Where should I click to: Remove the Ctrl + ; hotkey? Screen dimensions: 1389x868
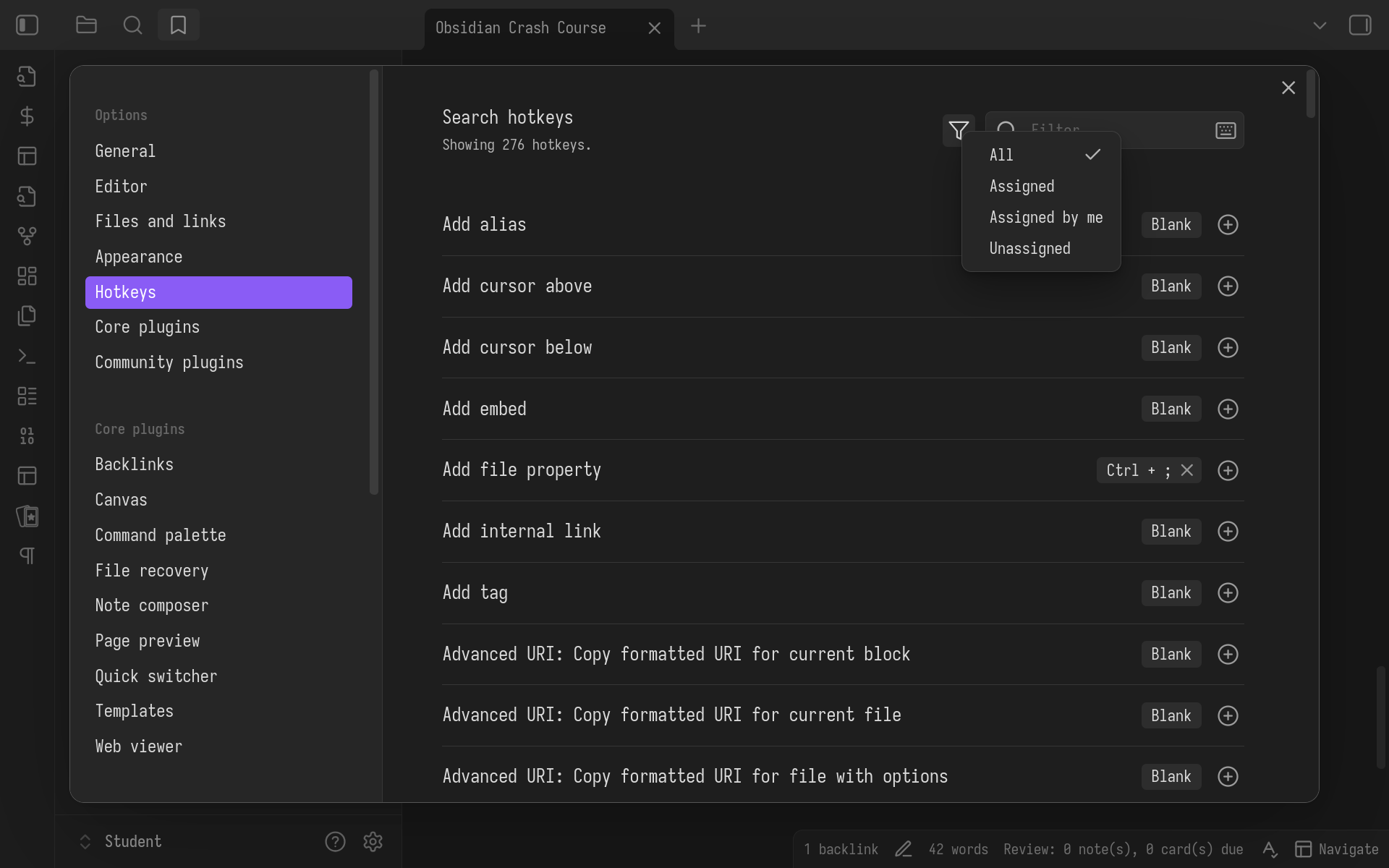(x=1187, y=470)
